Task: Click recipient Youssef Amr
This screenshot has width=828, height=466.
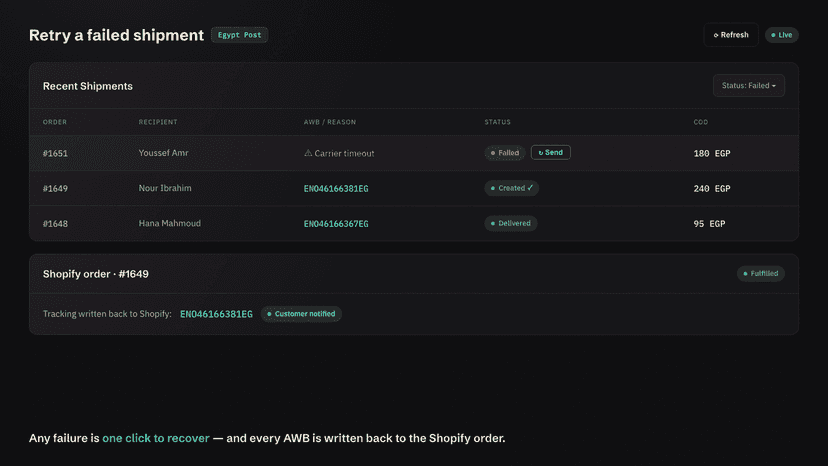Action: (163, 153)
